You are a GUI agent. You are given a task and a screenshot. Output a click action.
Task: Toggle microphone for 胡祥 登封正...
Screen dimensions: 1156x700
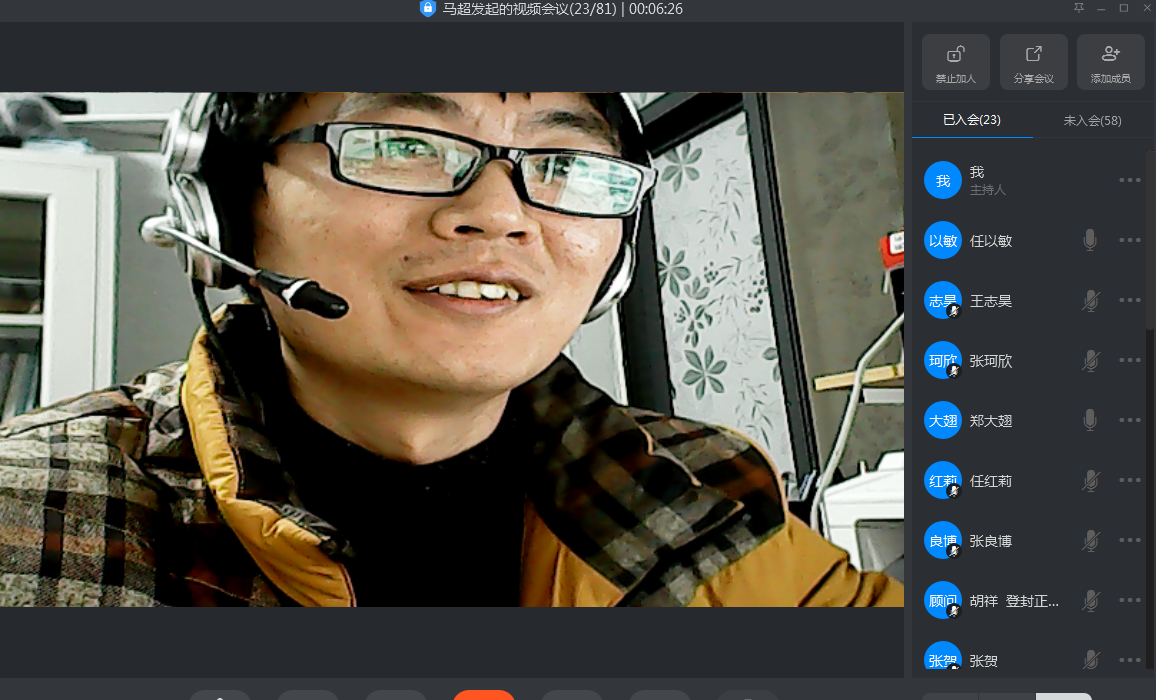[1090, 600]
